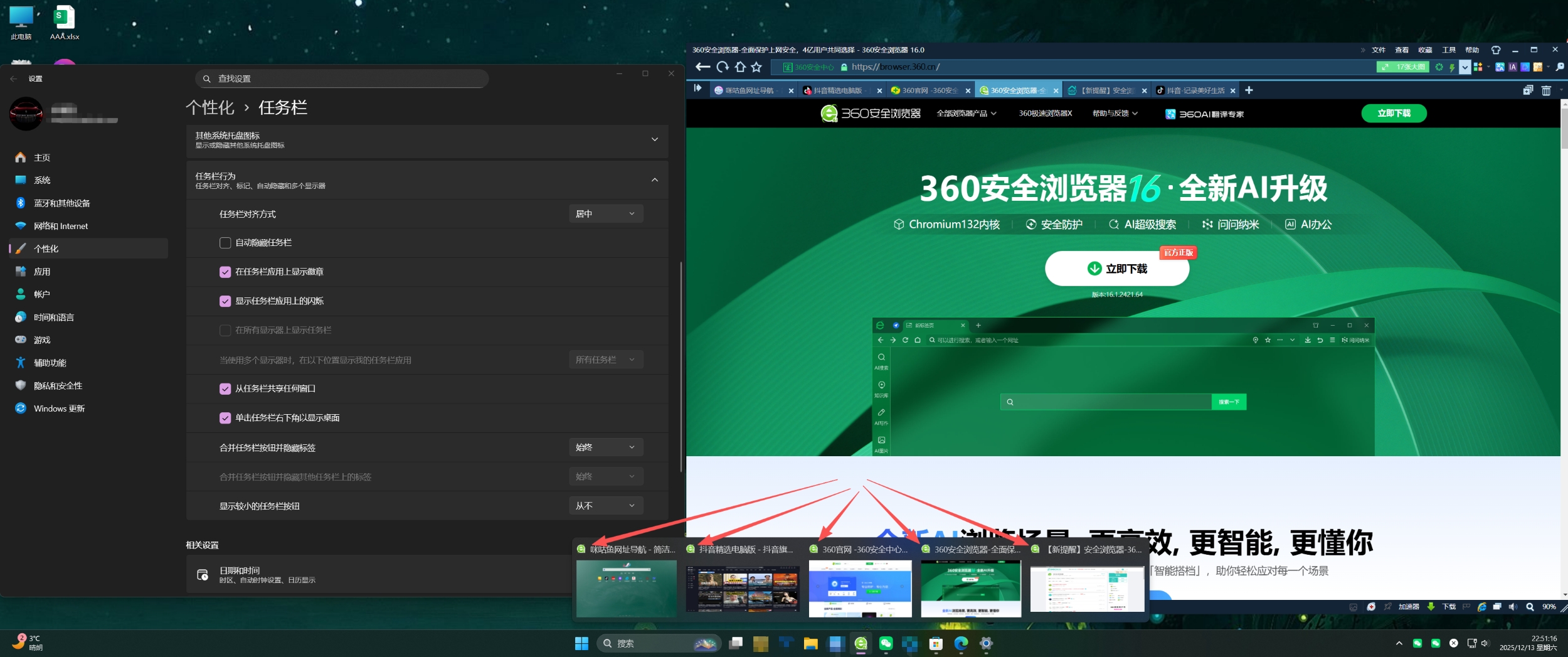Click the 90% zoom control in status bar

[1549, 607]
